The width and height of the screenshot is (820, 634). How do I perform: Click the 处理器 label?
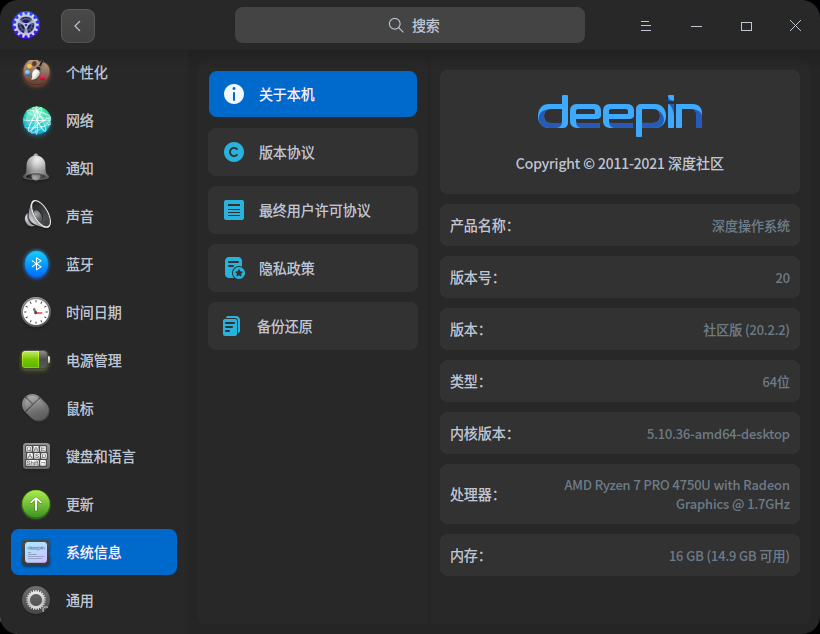pos(474,494)
